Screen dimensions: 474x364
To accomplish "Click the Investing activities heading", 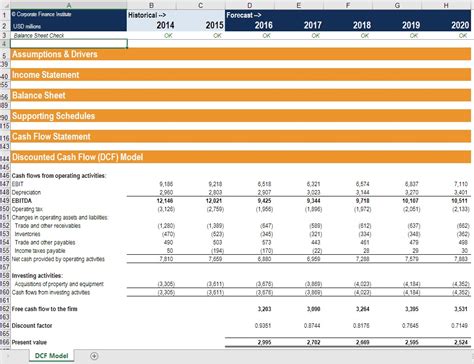I will pyautogui.click(x=37, y=276).
